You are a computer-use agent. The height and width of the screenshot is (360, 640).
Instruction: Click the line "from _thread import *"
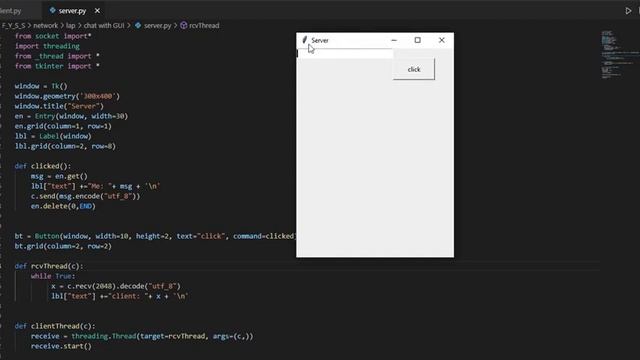(57, 56)
